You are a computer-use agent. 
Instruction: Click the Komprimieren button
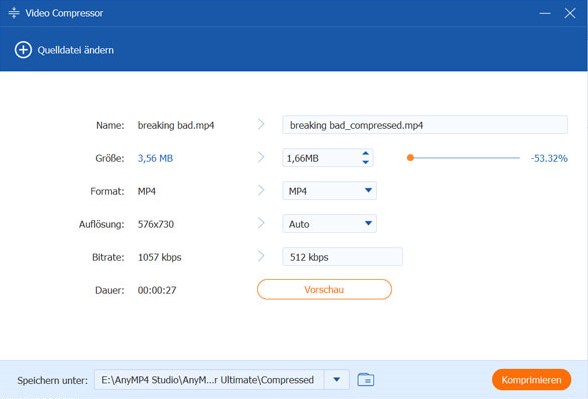point(531,380)
